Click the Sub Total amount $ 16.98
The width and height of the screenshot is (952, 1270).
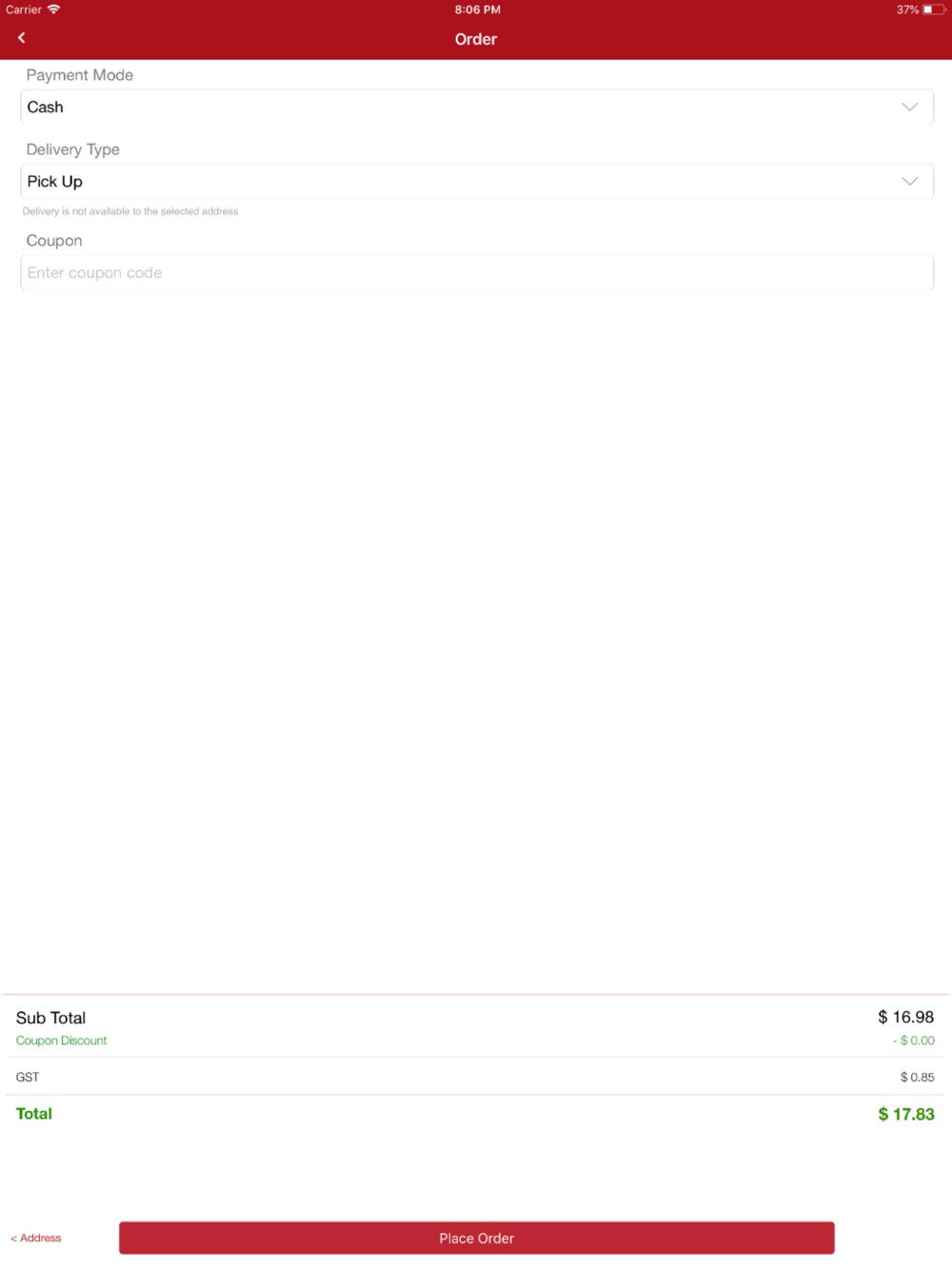[905, 1018]
